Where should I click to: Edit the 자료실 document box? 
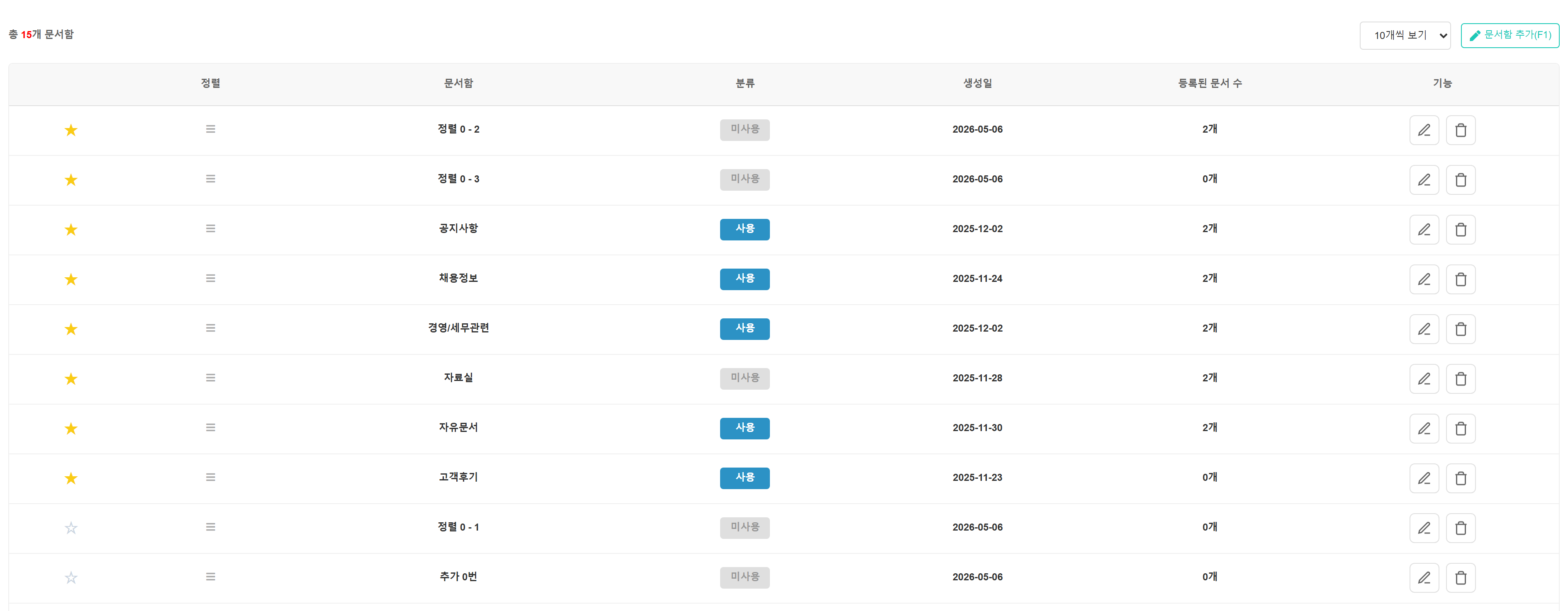click(x=1424, y=379)
